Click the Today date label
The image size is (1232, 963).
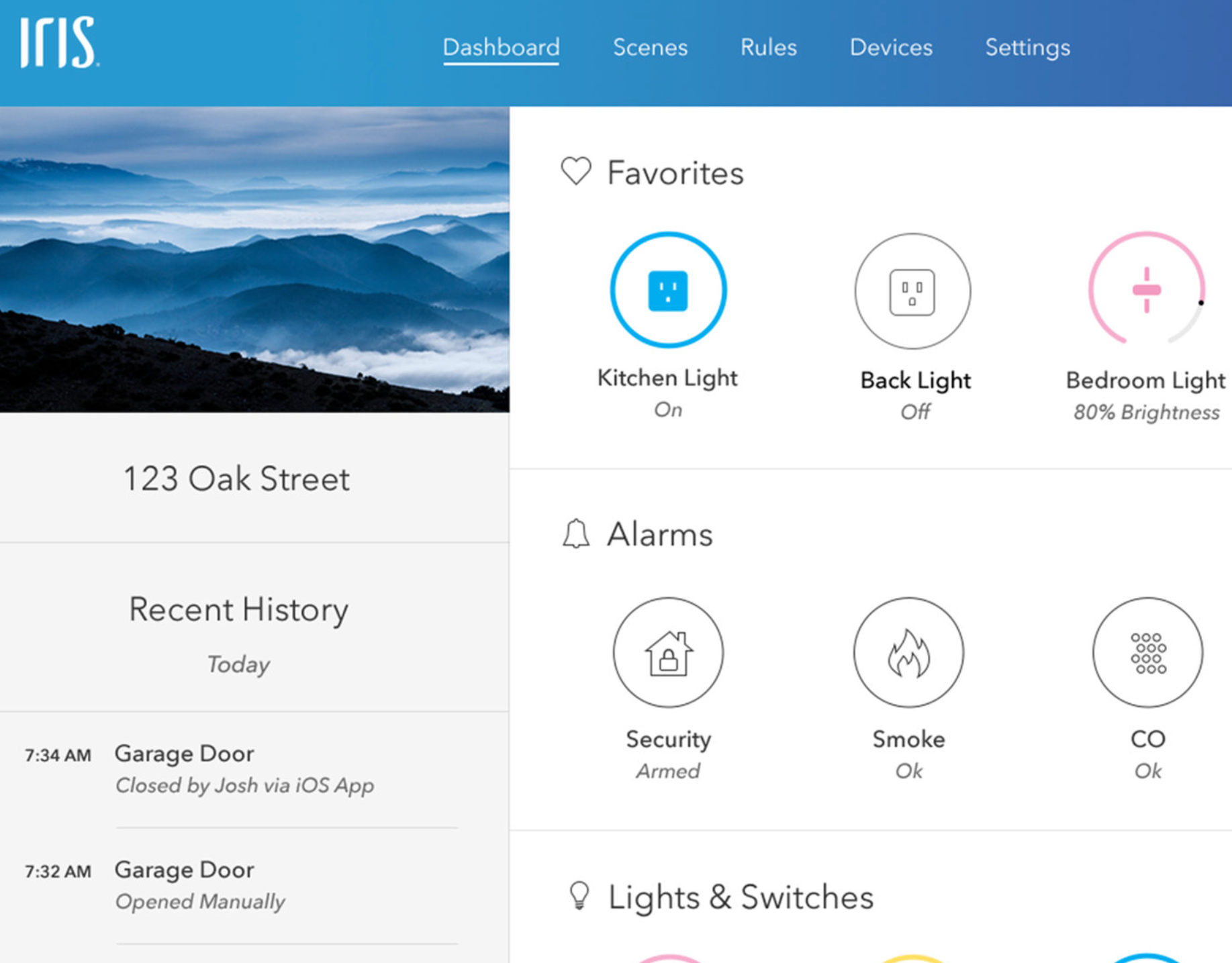coord(238,664)
